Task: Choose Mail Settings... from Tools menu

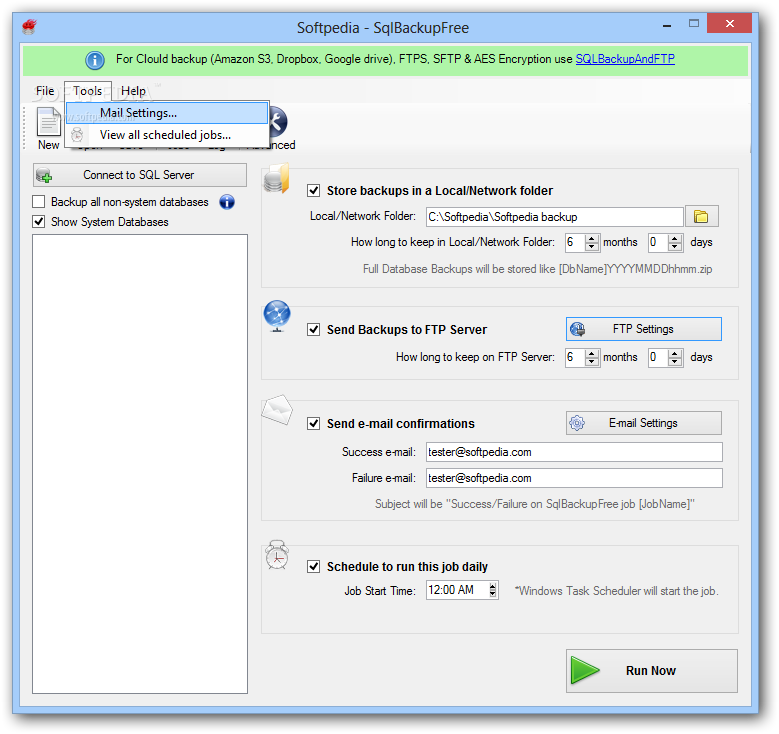Action: click(x=167, y=113)
